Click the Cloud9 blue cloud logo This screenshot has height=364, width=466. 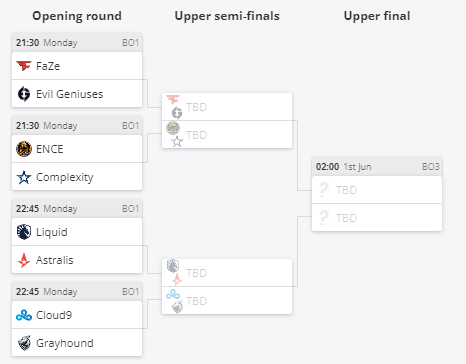tap(24, 315)
